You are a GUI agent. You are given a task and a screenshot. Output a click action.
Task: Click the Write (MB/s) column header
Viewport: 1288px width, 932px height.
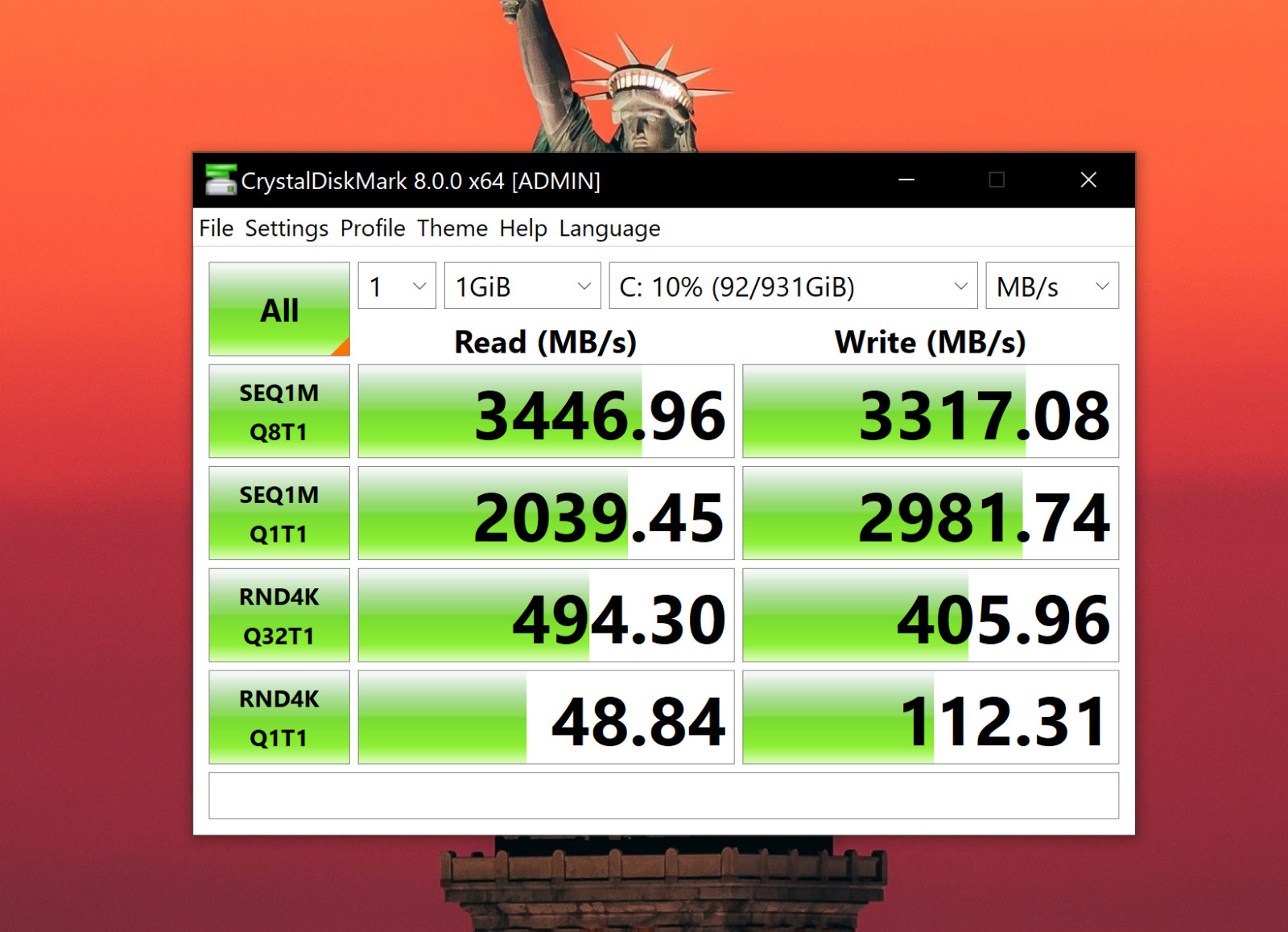click(x=931, y=342)
